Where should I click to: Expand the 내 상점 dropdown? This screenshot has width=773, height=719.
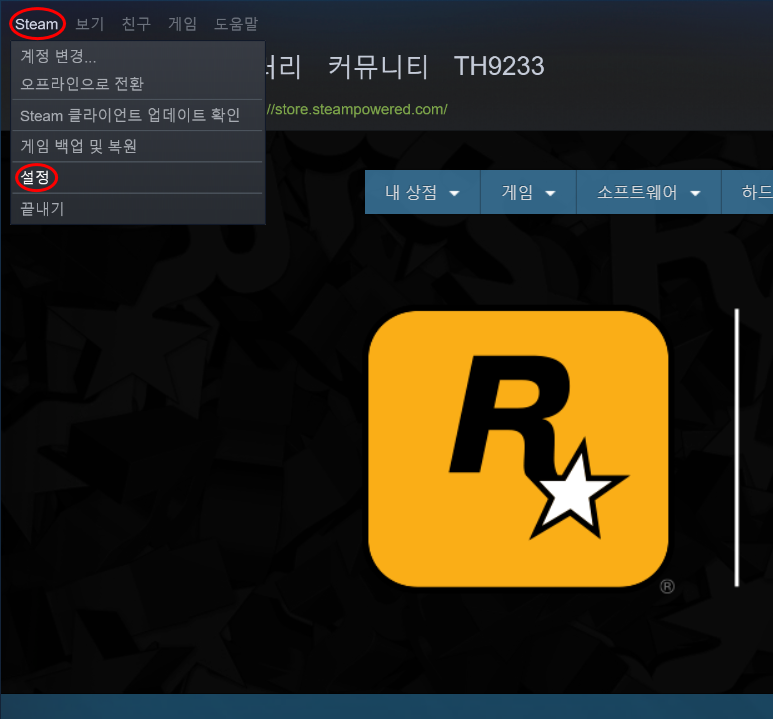coord(422,192)
